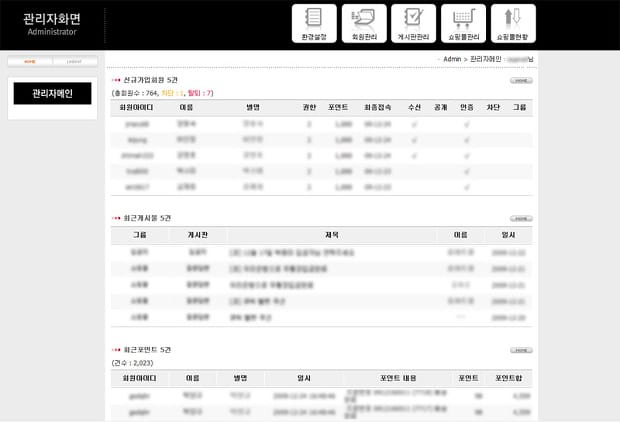620x422 pixels.
Task: Click 이름 header in recent posts table
Action: pyautogui.click(x=461, y=235)
